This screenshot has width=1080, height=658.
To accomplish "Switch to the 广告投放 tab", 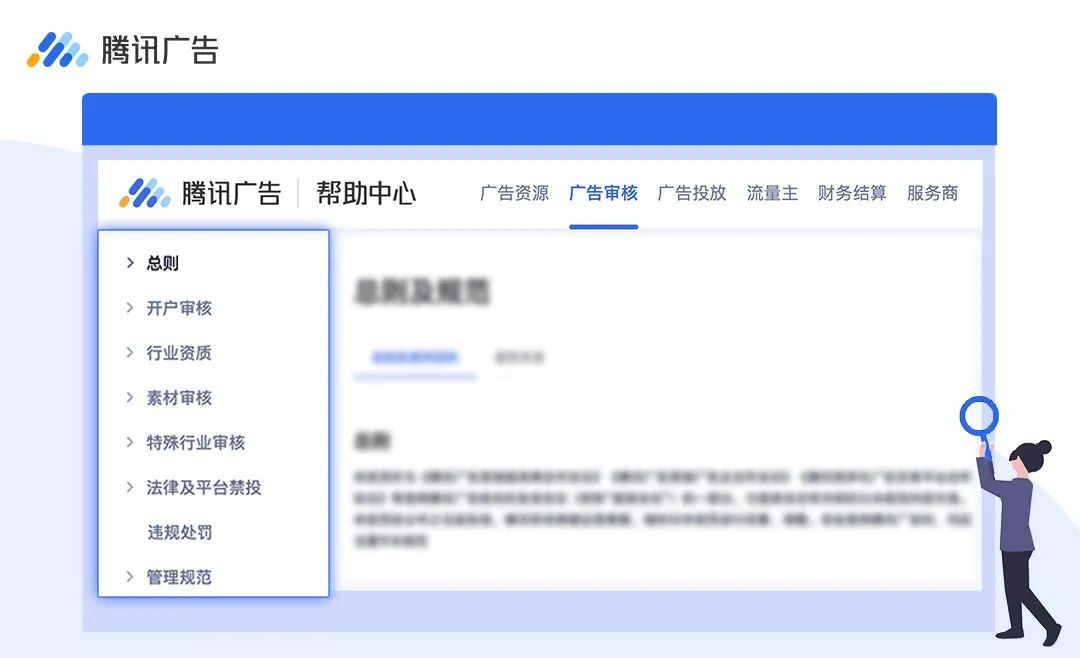I will click(x=692, y=193).
